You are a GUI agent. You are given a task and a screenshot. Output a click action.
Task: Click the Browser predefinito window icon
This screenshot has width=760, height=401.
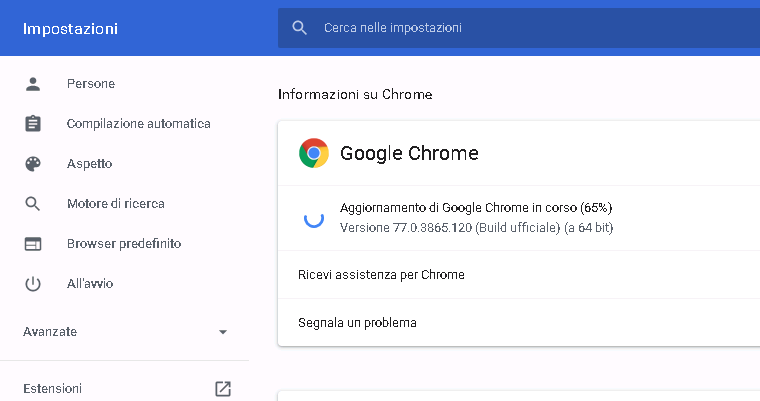pyautogui.click(x=33, y=244)
